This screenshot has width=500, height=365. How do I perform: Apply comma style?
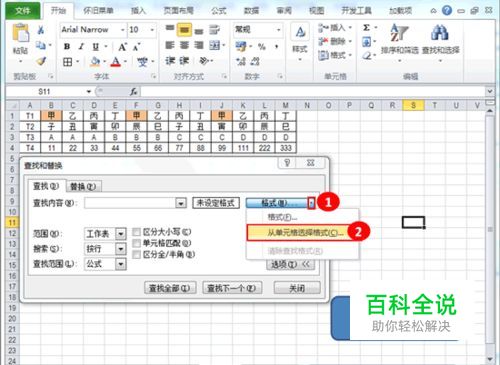[276, 47]
